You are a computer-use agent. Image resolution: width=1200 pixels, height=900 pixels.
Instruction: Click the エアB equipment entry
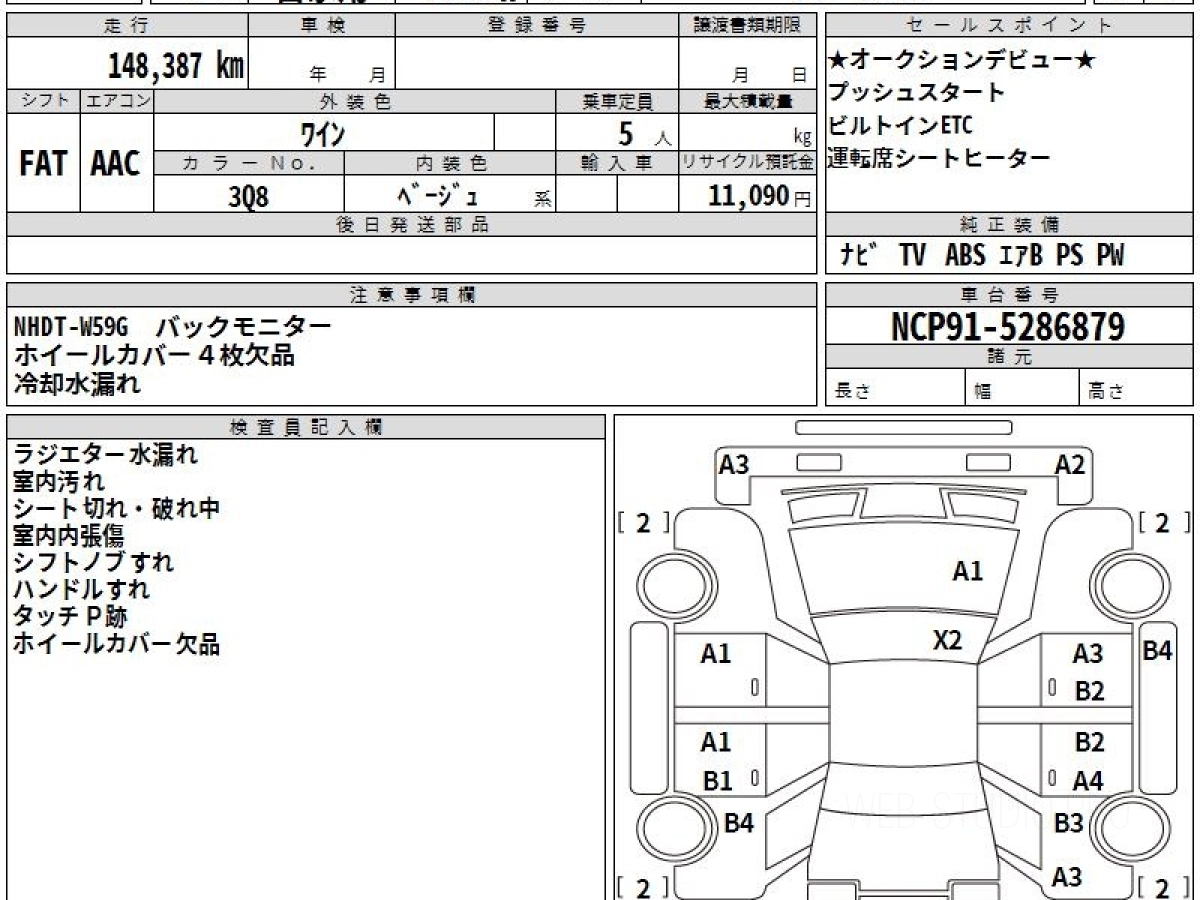point(1021,256)
